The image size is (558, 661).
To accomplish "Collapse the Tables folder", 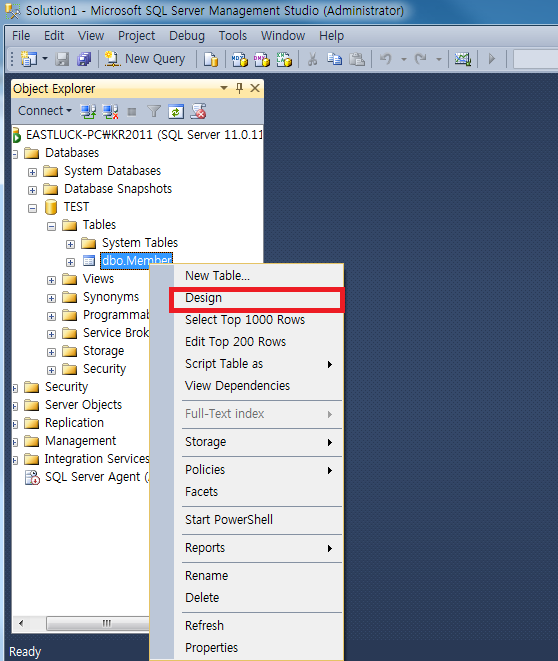I will [51, 227].
